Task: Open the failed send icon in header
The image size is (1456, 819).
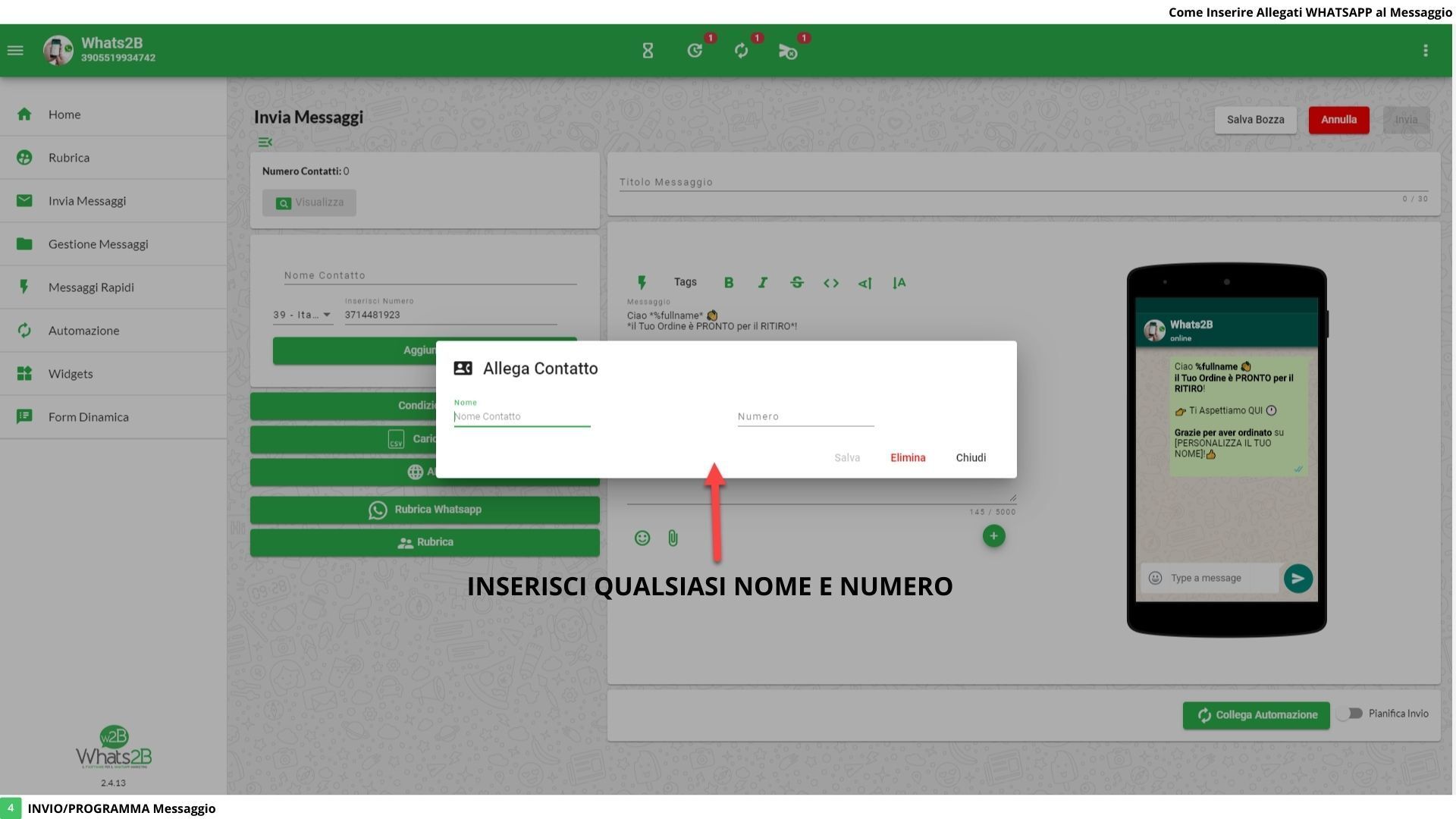Action: click(788, 51)
